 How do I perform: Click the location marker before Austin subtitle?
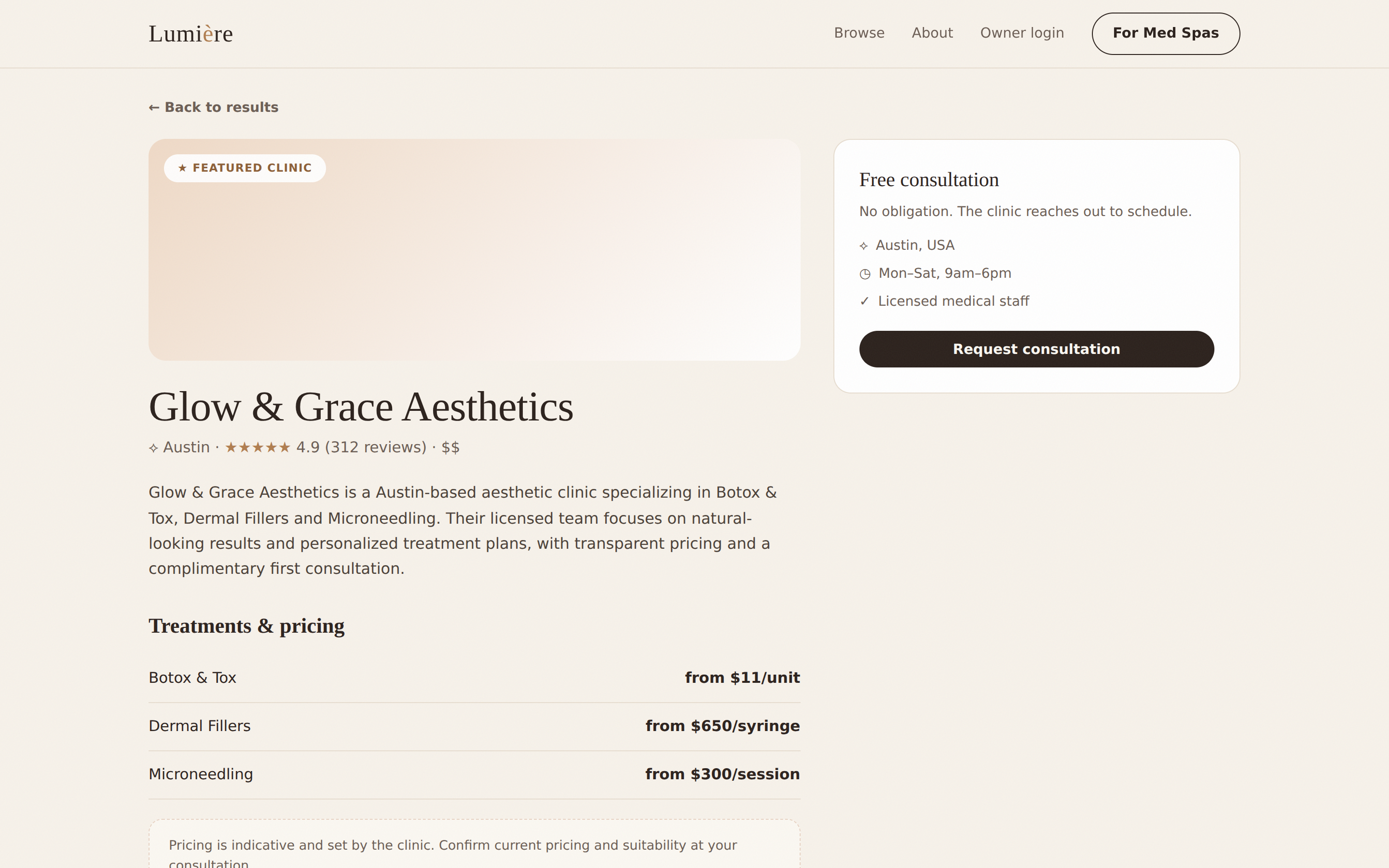(x=153, y=448)
